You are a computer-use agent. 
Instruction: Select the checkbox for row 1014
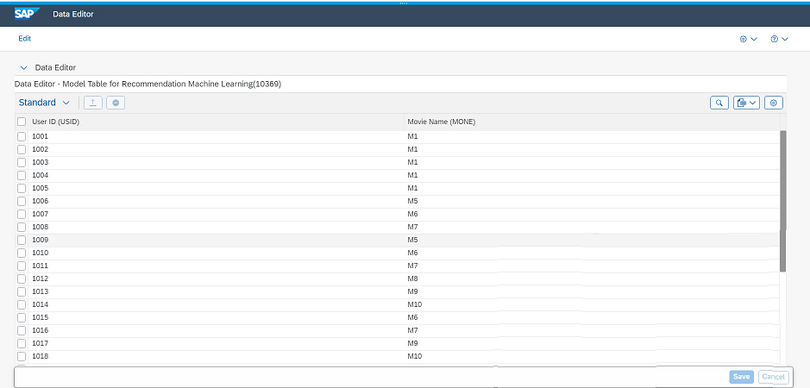22,304
